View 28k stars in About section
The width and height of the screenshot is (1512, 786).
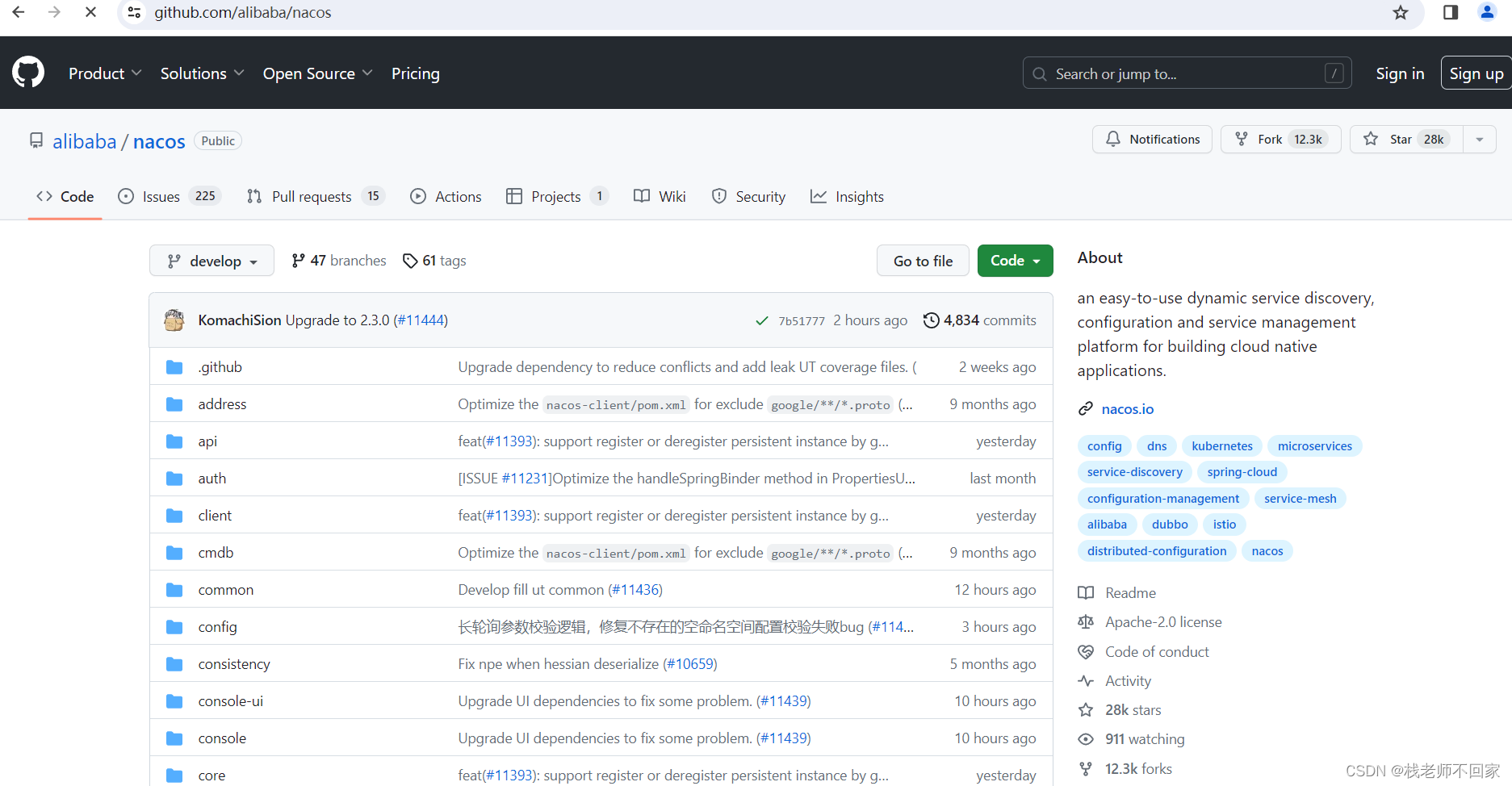click(1133, 710)
